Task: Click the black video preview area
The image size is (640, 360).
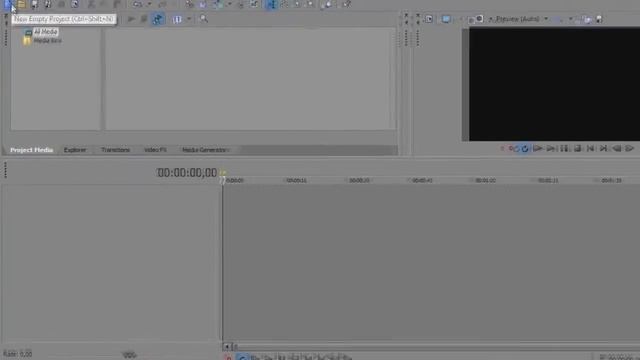Action: tap(554, 84)
